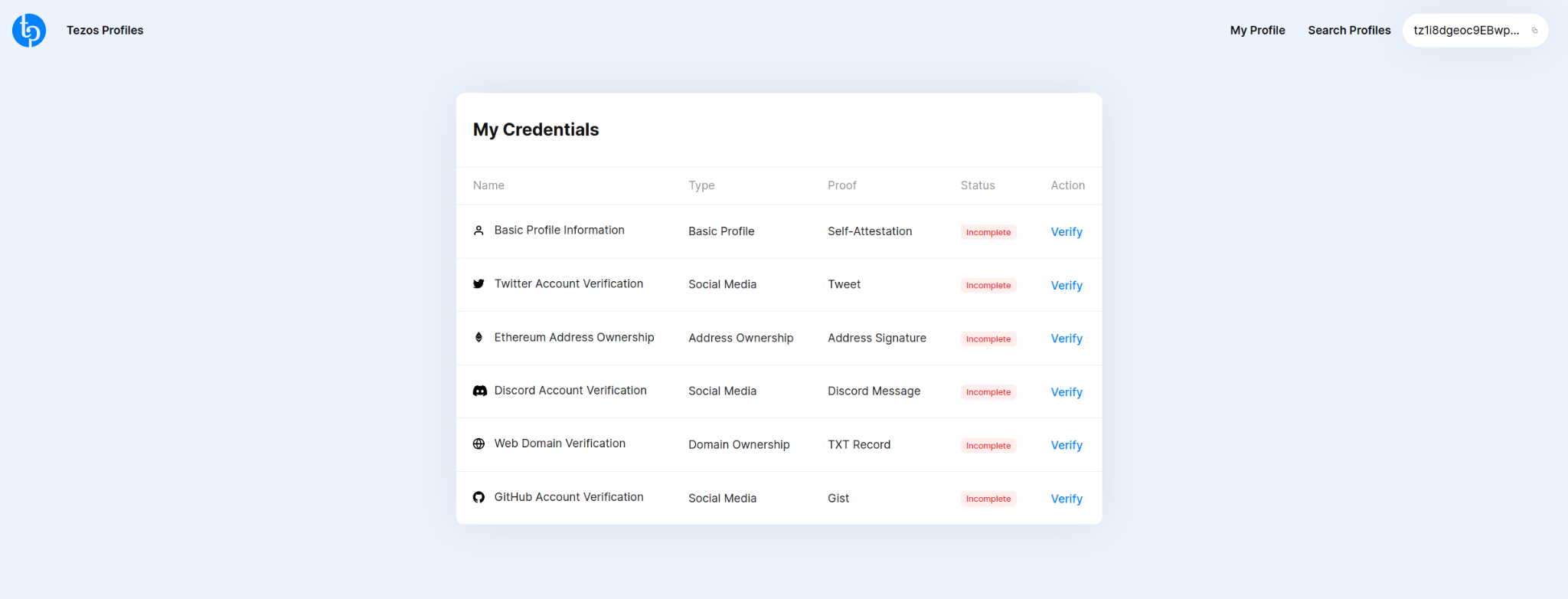The image size is (1568, 599).
Task: Click Incomplete badge for Twitter row
Action: (988, 286)
